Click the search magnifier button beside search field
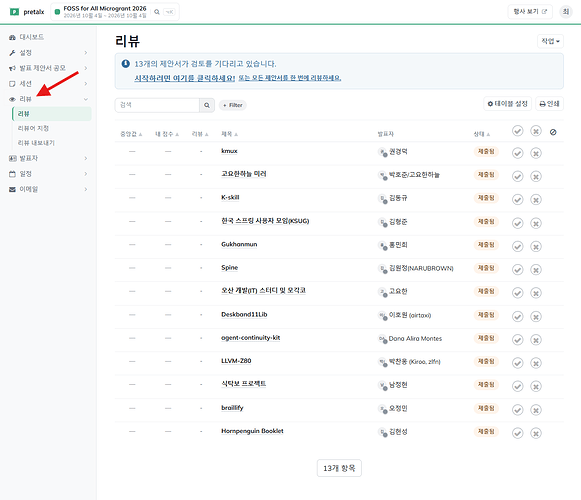The height and width of the screenshot is (500, 581). coord(207,105)
